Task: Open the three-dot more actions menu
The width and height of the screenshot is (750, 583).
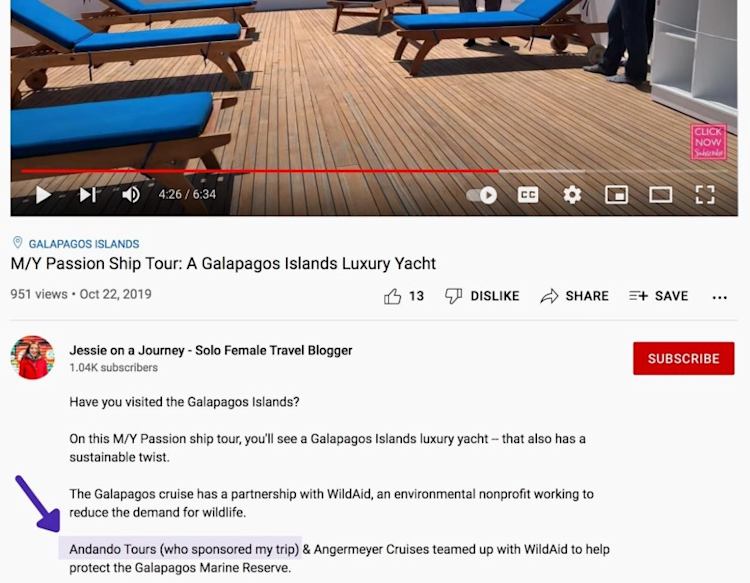Action: click(x=719, y=297)
